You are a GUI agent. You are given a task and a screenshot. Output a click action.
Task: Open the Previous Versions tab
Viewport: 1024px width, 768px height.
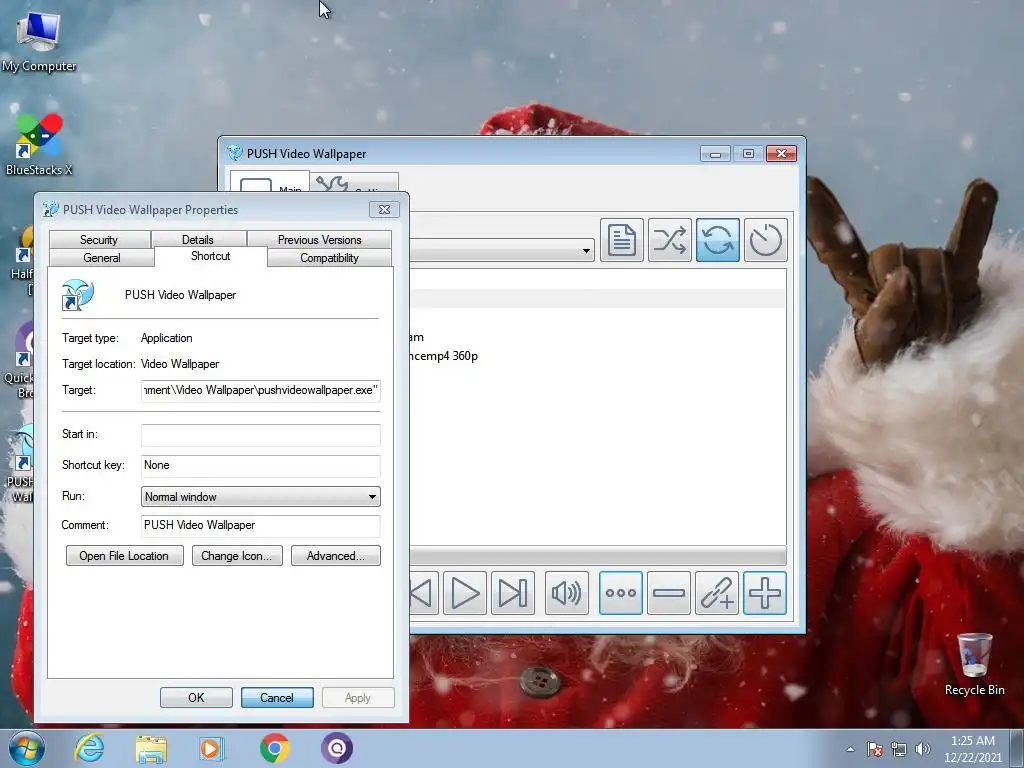click(319, 240)
